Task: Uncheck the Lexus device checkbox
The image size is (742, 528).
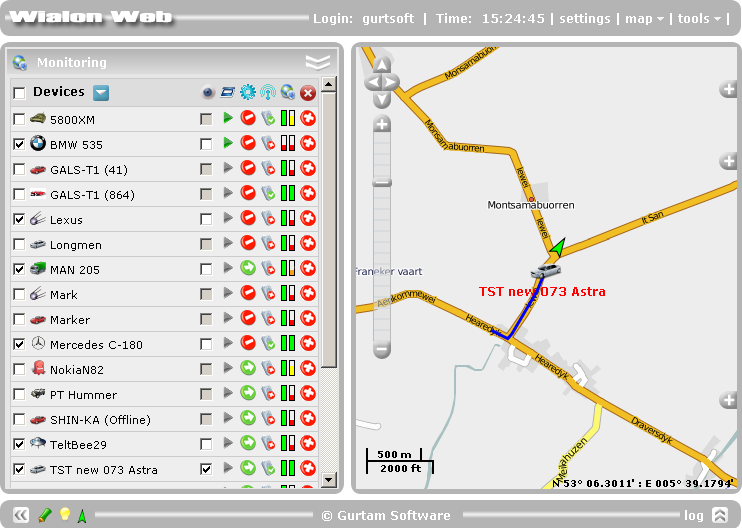Action: pyautogui.click(x=19, y=219)
